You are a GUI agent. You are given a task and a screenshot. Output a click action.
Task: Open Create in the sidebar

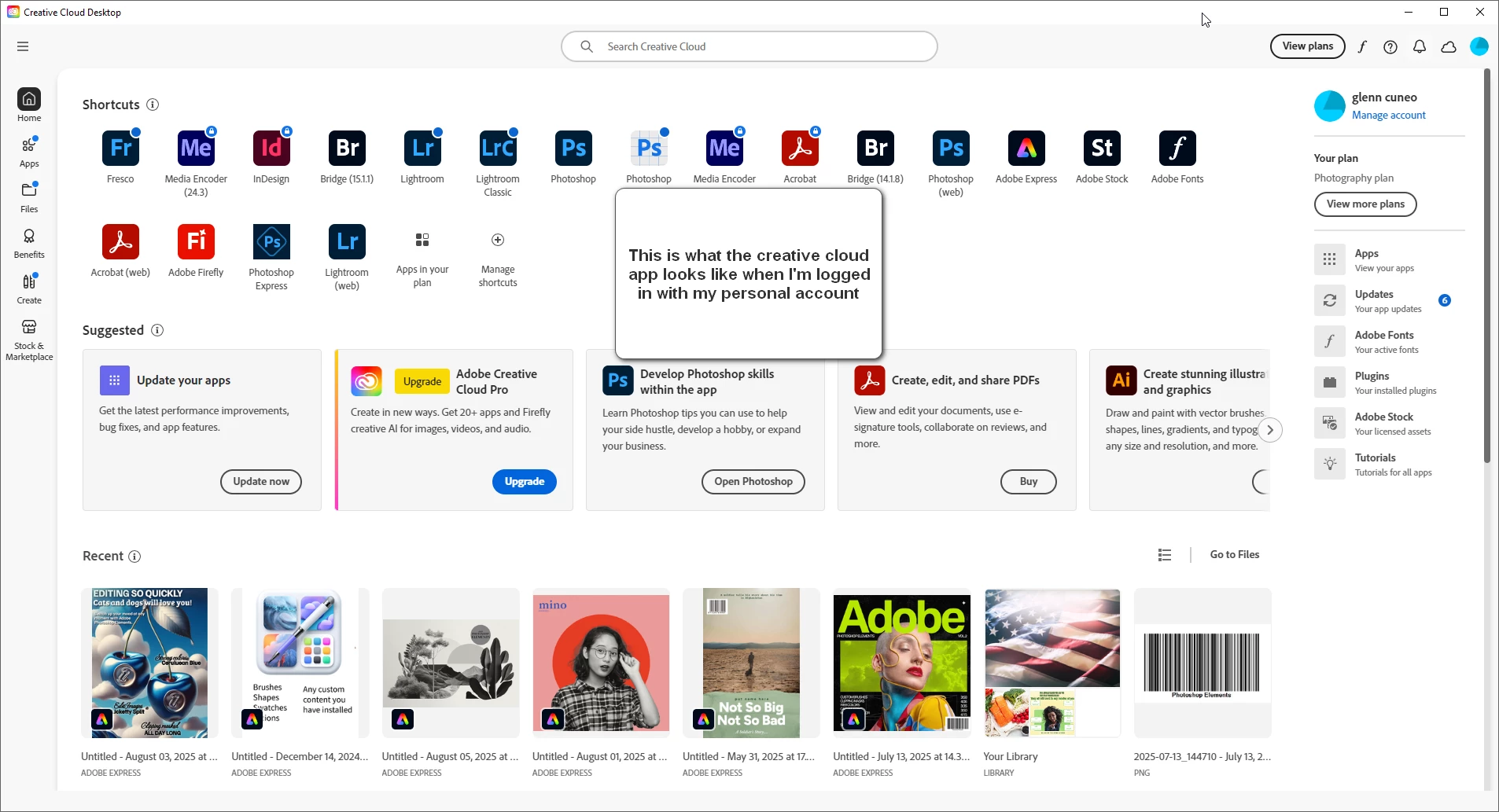pyautogui.click(x=29, y=288)
